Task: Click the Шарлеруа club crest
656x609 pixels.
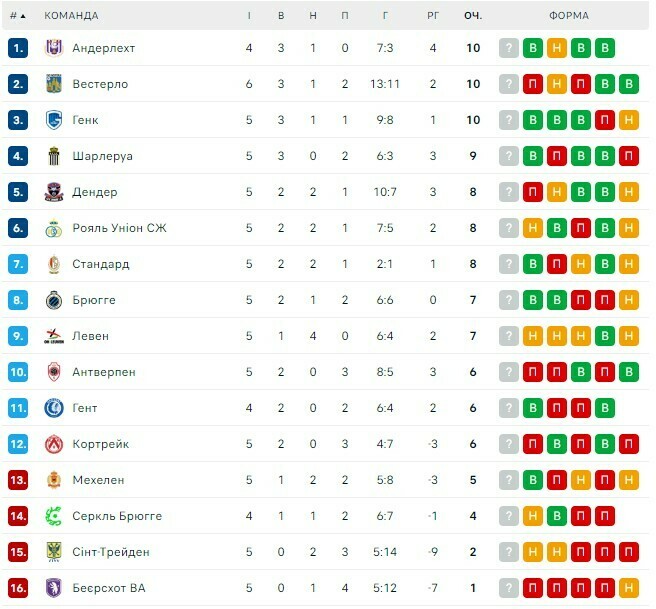Action: click(54, 156)
